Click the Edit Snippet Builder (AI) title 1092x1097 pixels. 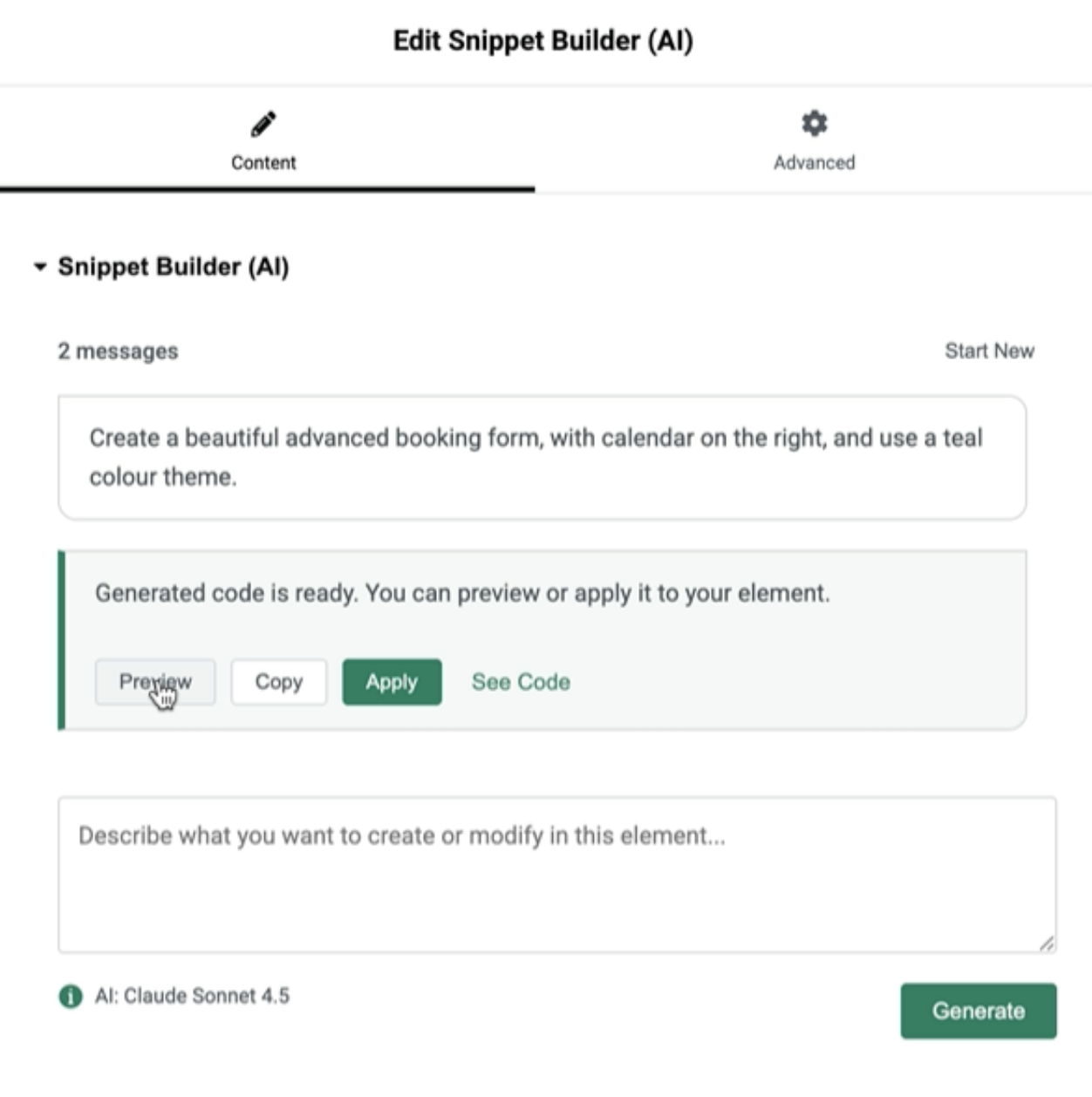pyautogui.click(x=546, y=38)
